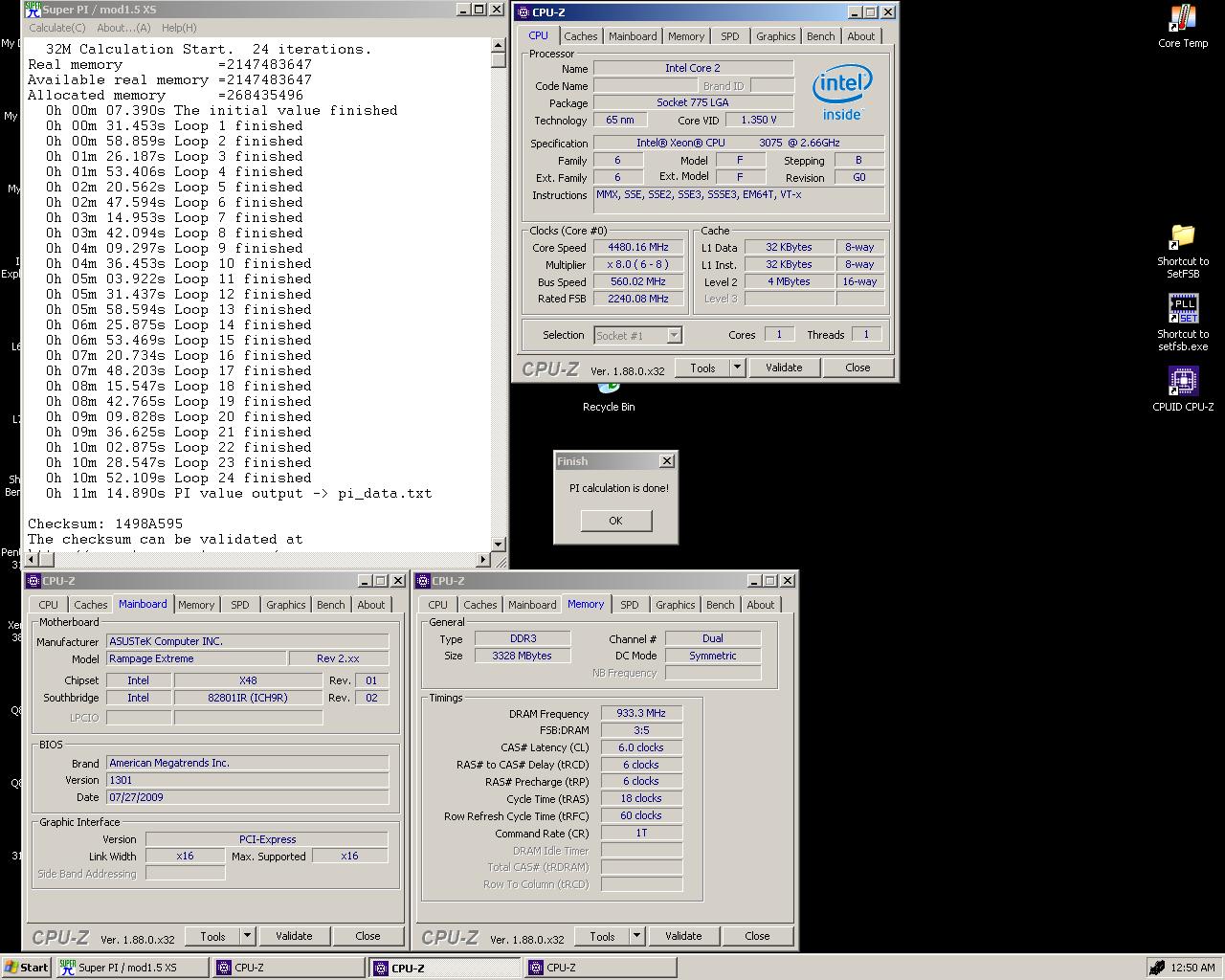Click the Multiplier value x 8.0 ( 6 - 8 )
The image size is (1225, 980).
638,264
